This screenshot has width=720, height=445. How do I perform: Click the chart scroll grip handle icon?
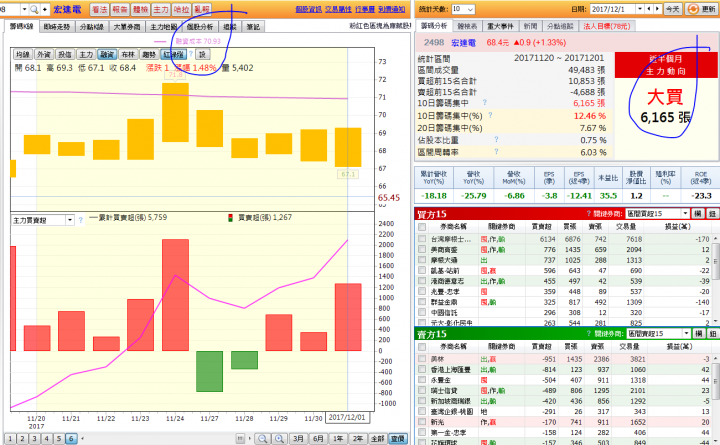tap(240, 439)
